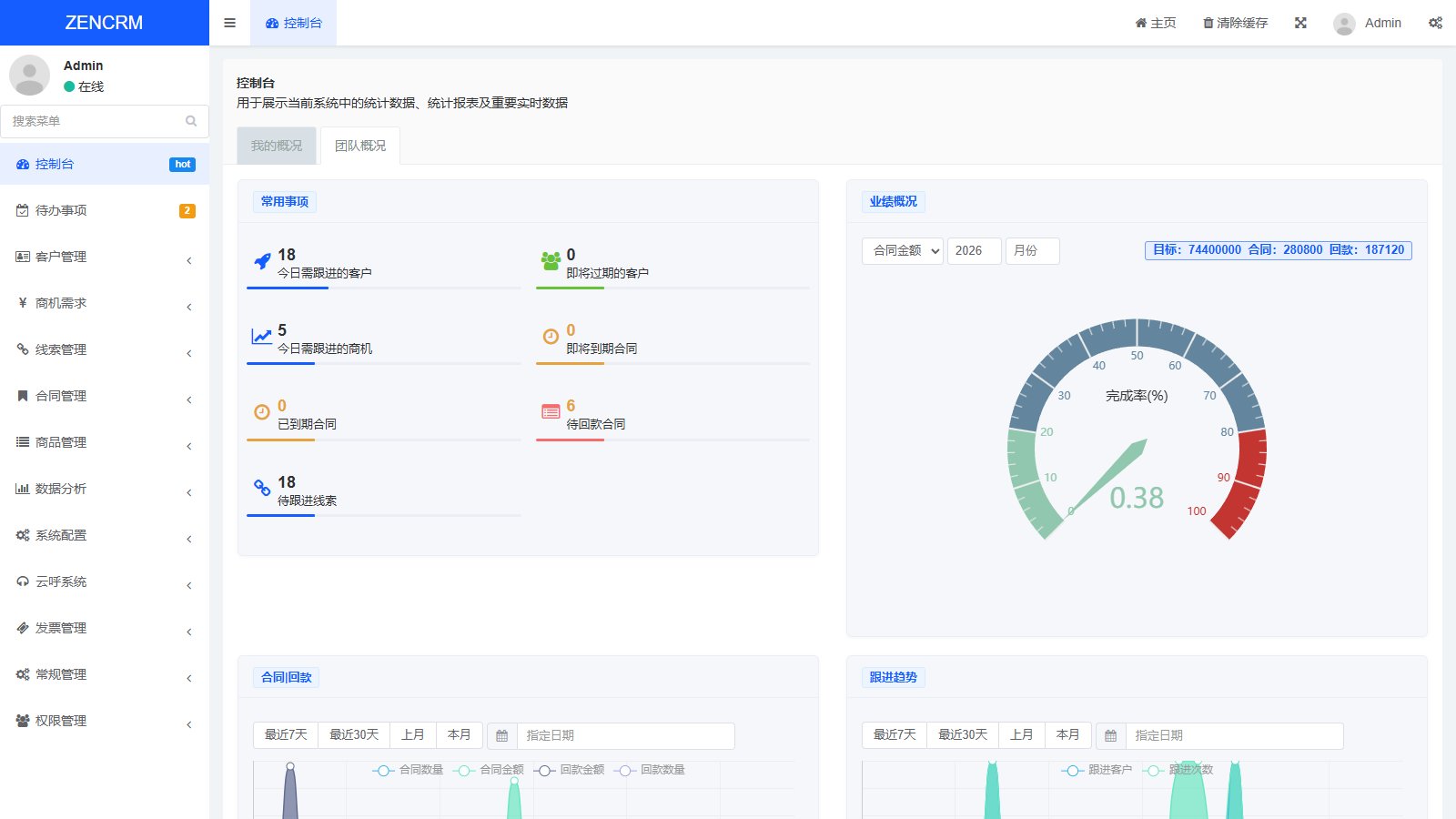Expand the 合同管理 sidebar menu
This screenshot has height=819, width=1456.
[105, 396]
